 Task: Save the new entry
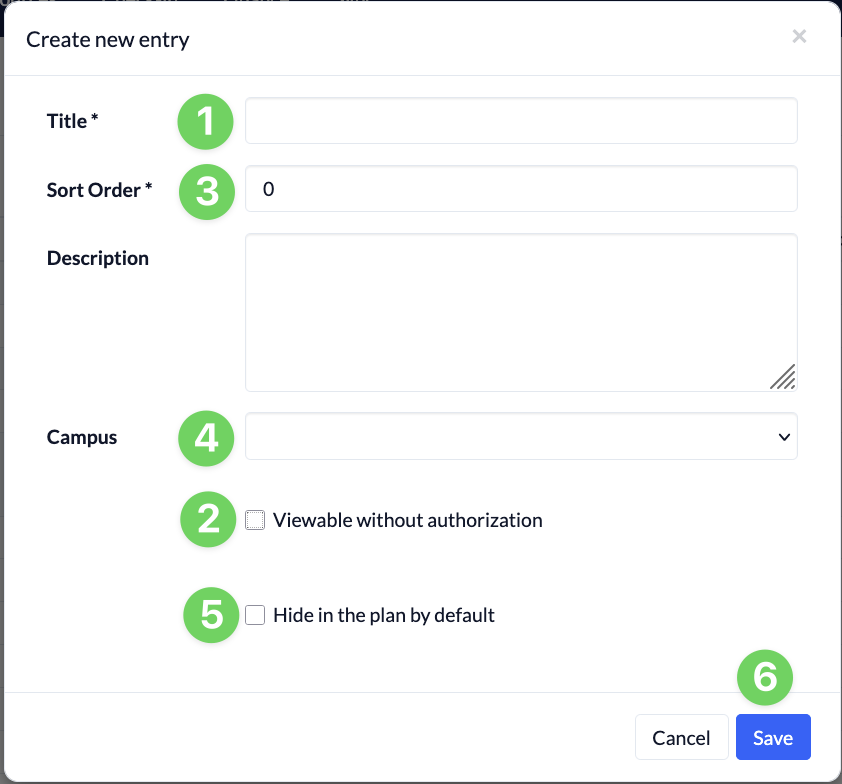click(773, 737)
